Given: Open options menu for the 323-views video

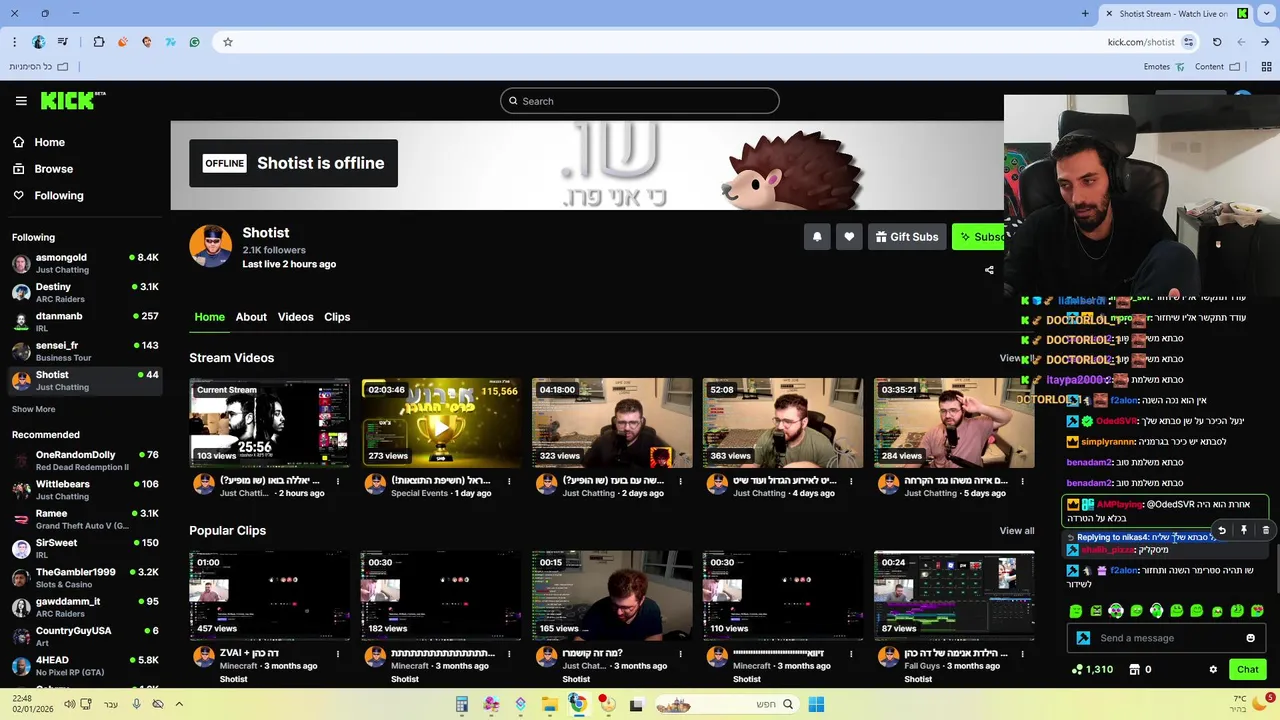Looking at the screenshot, I should pos(680,481).
